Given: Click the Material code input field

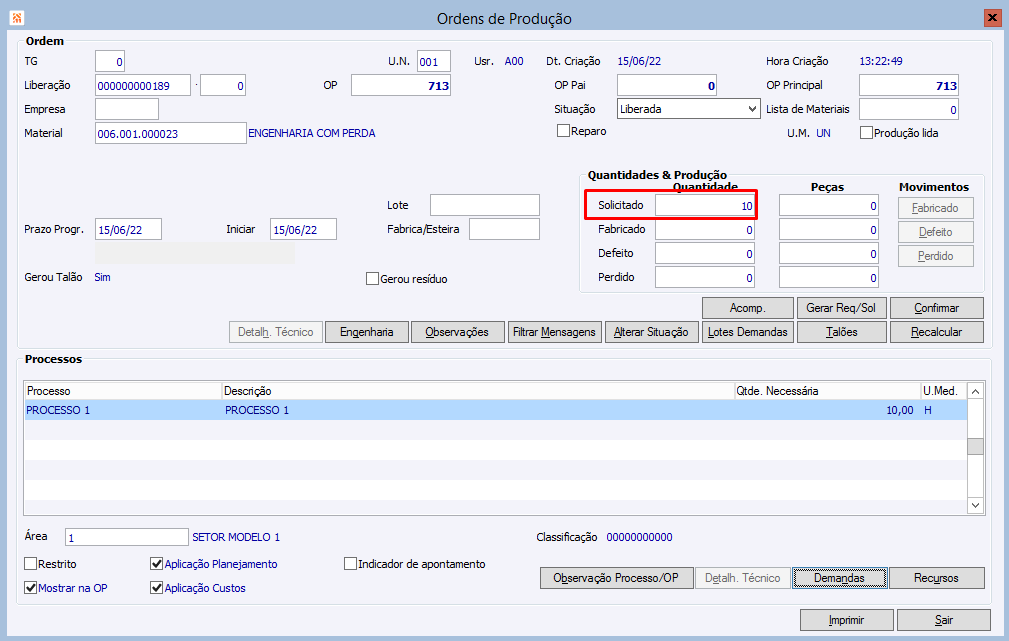Looking at the screenshot, I should pyautogui.click(x=171, y=133).
